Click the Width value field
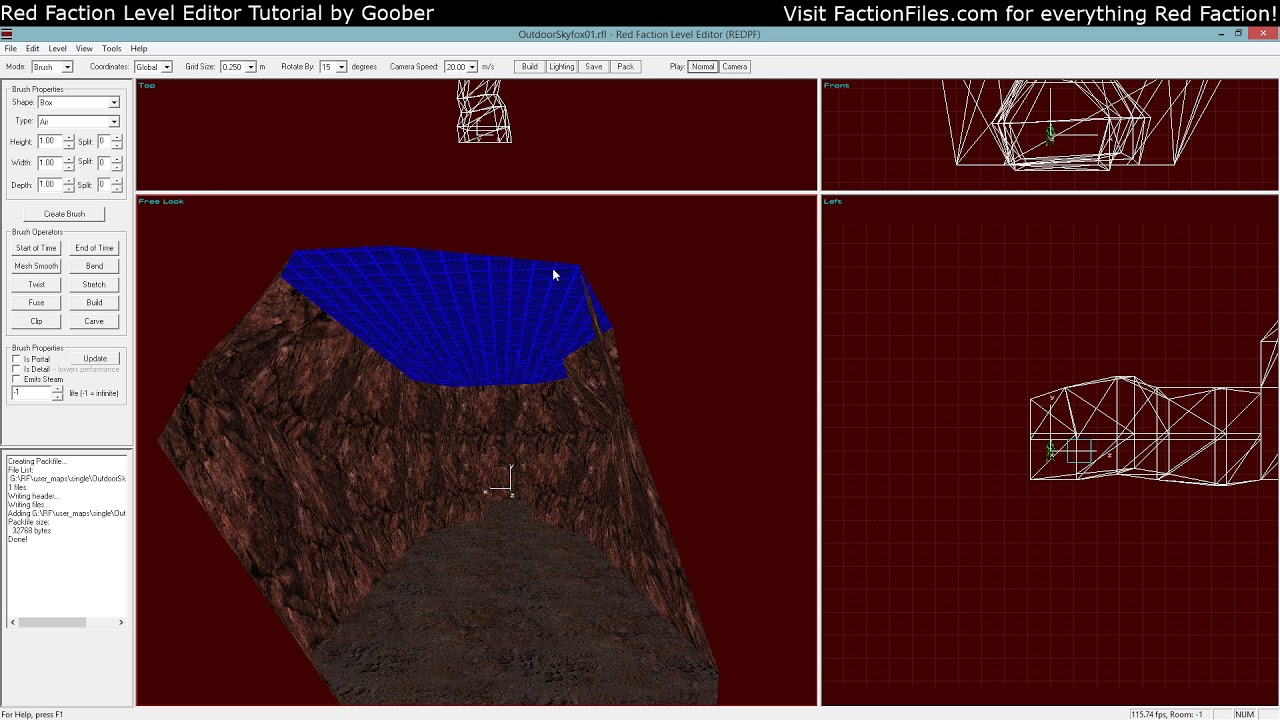This screenshot has height=720, width=1280. (50, 163)
